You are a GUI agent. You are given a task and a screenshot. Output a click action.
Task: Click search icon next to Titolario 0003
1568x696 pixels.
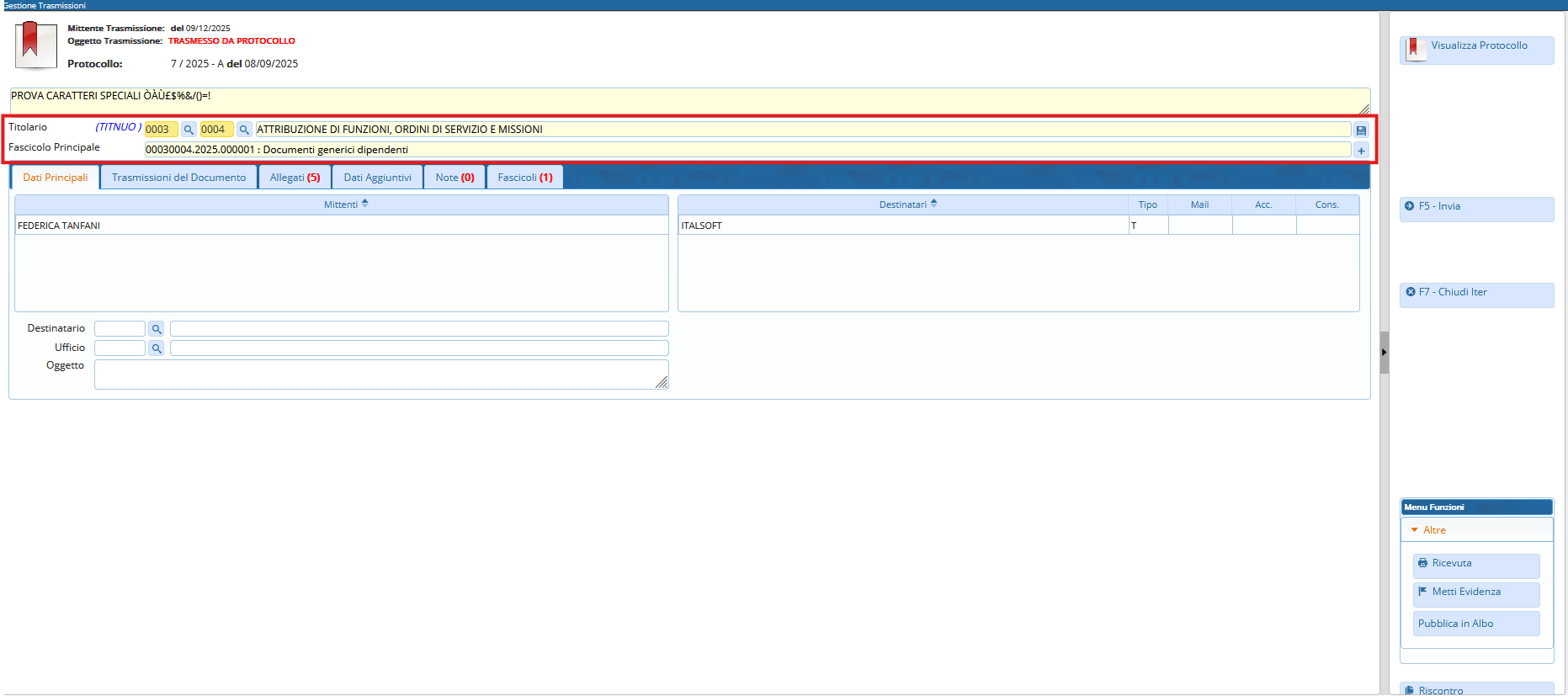[x=189, y=130]
